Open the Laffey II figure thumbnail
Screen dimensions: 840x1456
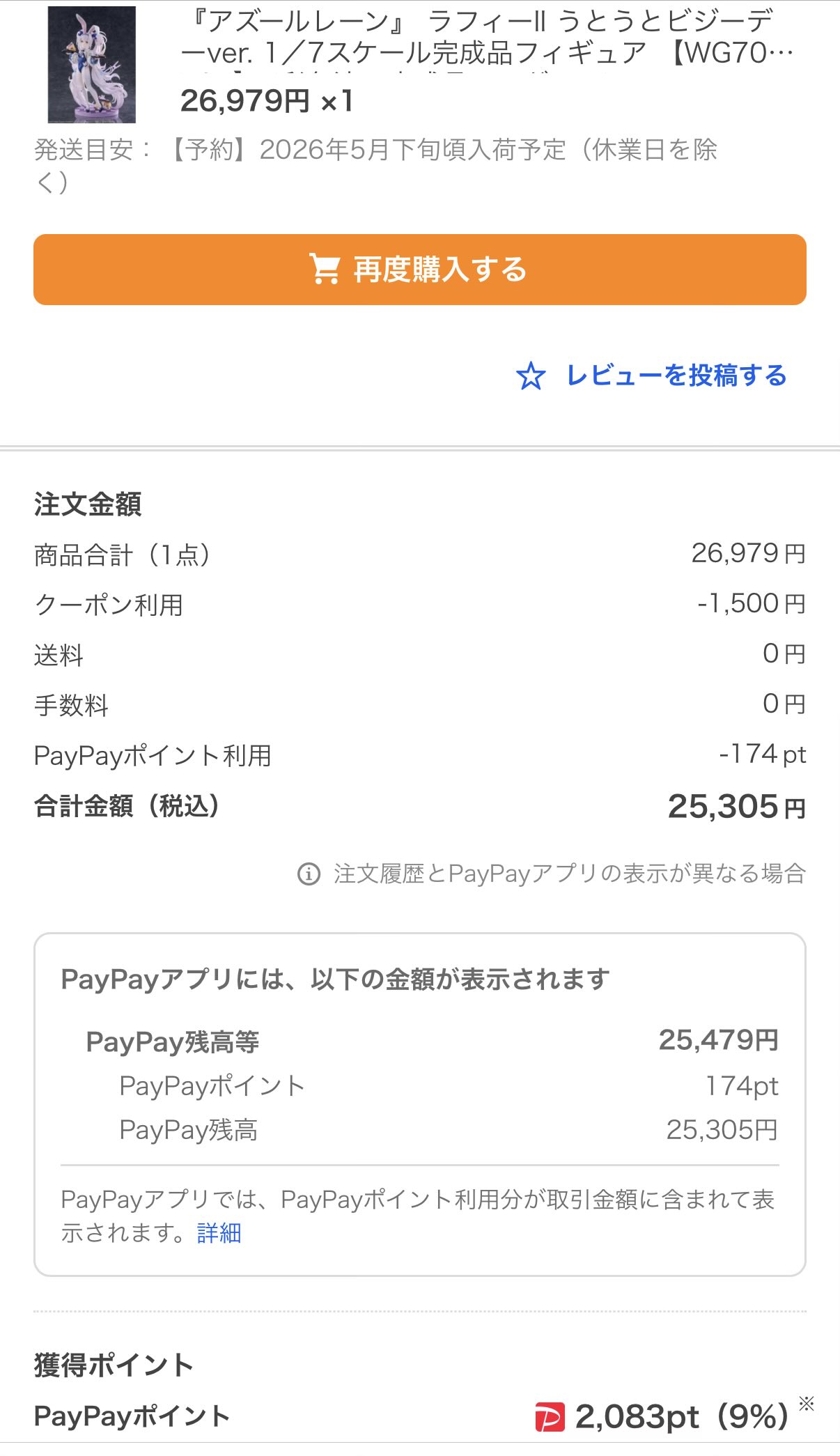point(91,65)
